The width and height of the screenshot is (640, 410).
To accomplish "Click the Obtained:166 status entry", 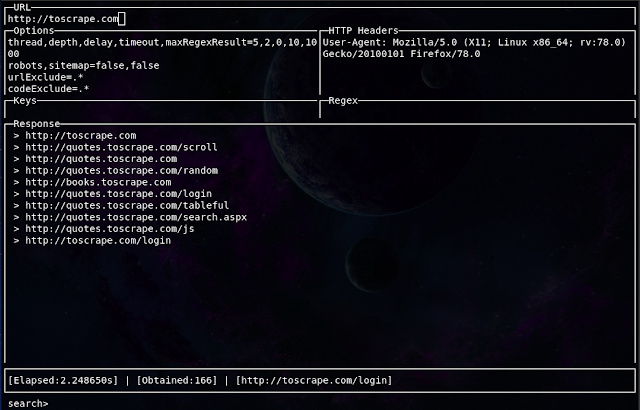I will 177,381.
